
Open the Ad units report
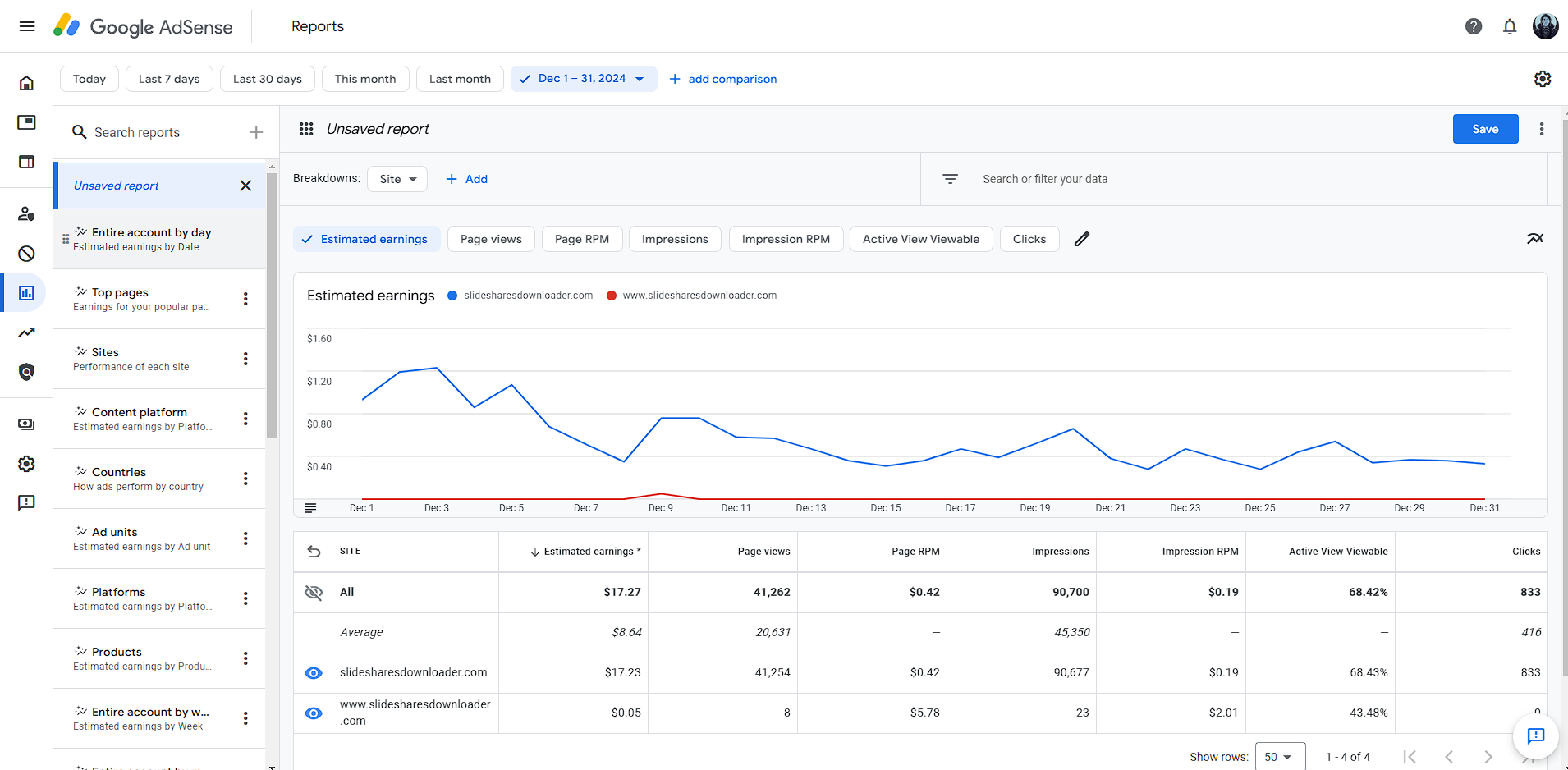159,539
